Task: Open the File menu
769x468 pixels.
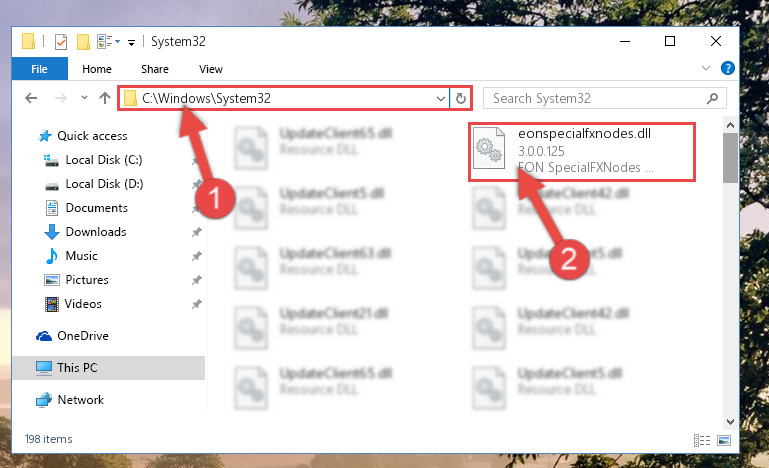Action: tap(39, 69)
